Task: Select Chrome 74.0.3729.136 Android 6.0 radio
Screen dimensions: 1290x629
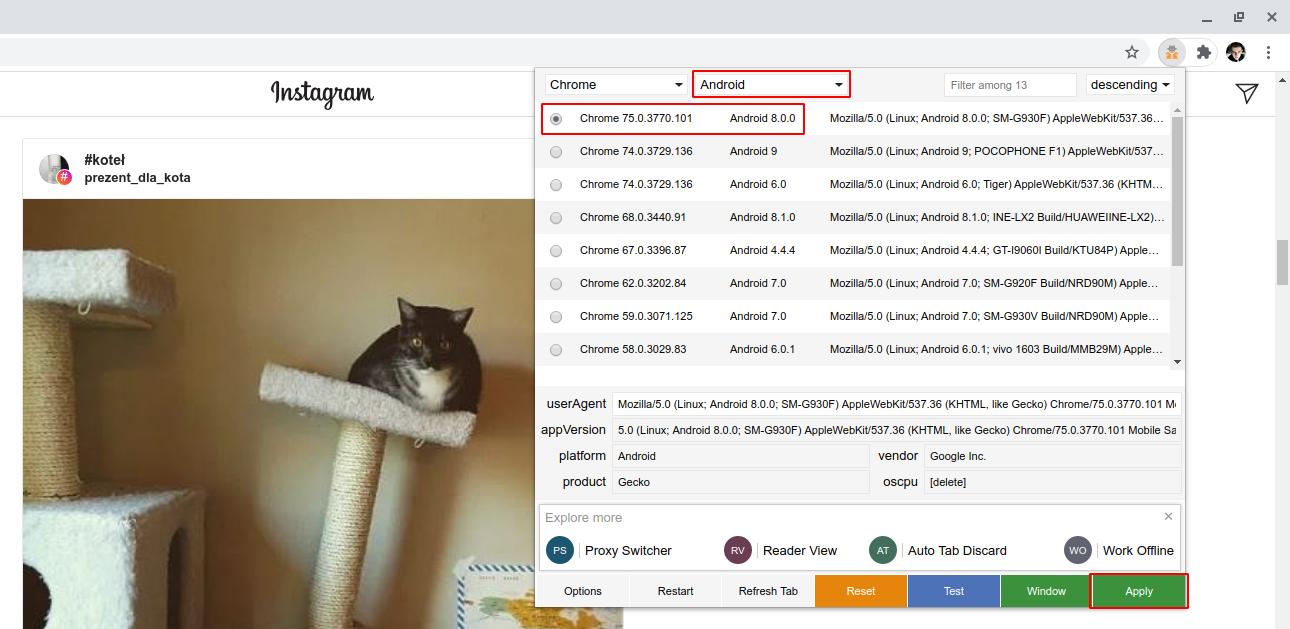Action: [x=556, y=185]
